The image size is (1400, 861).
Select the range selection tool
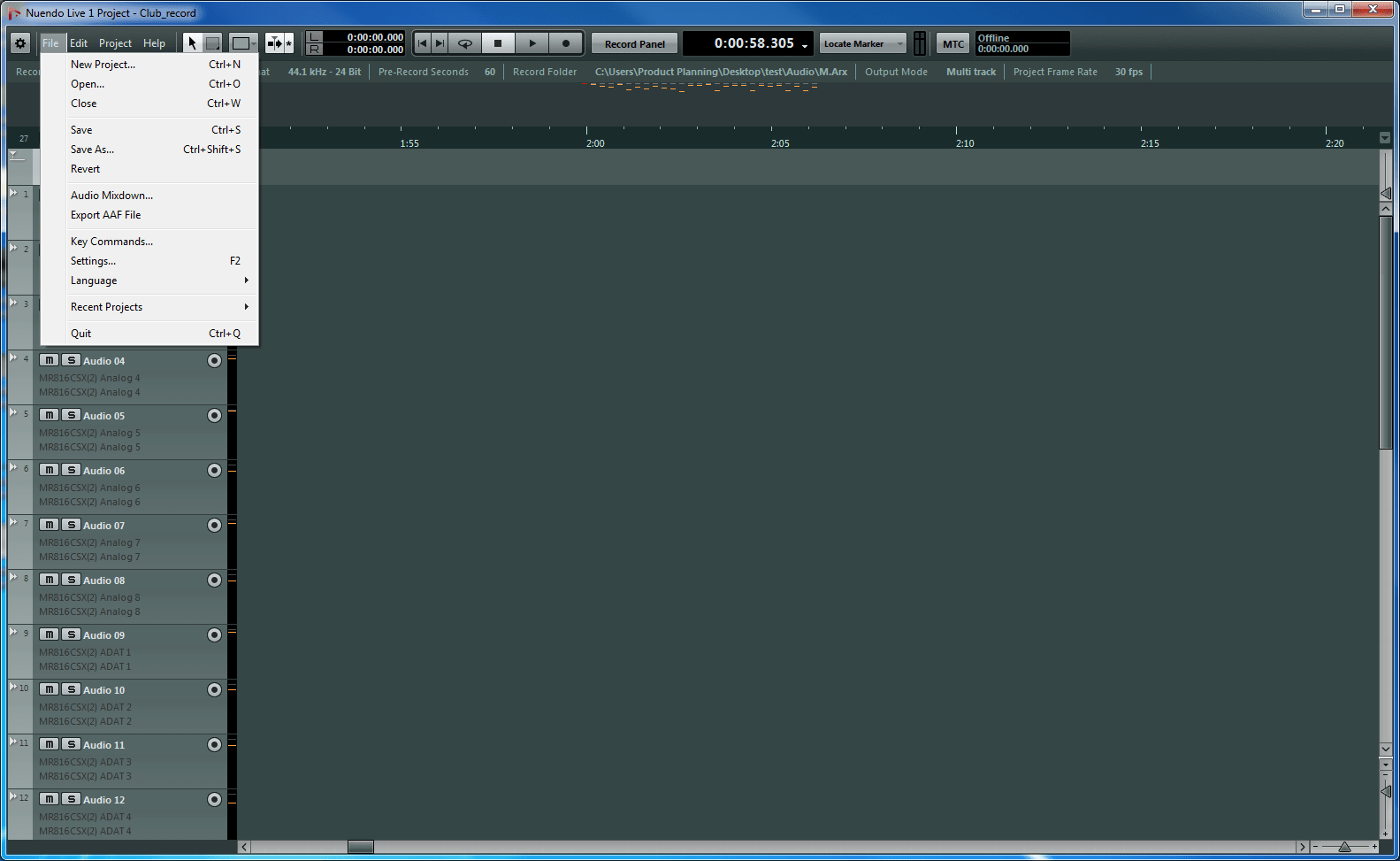tap(213, 42)
